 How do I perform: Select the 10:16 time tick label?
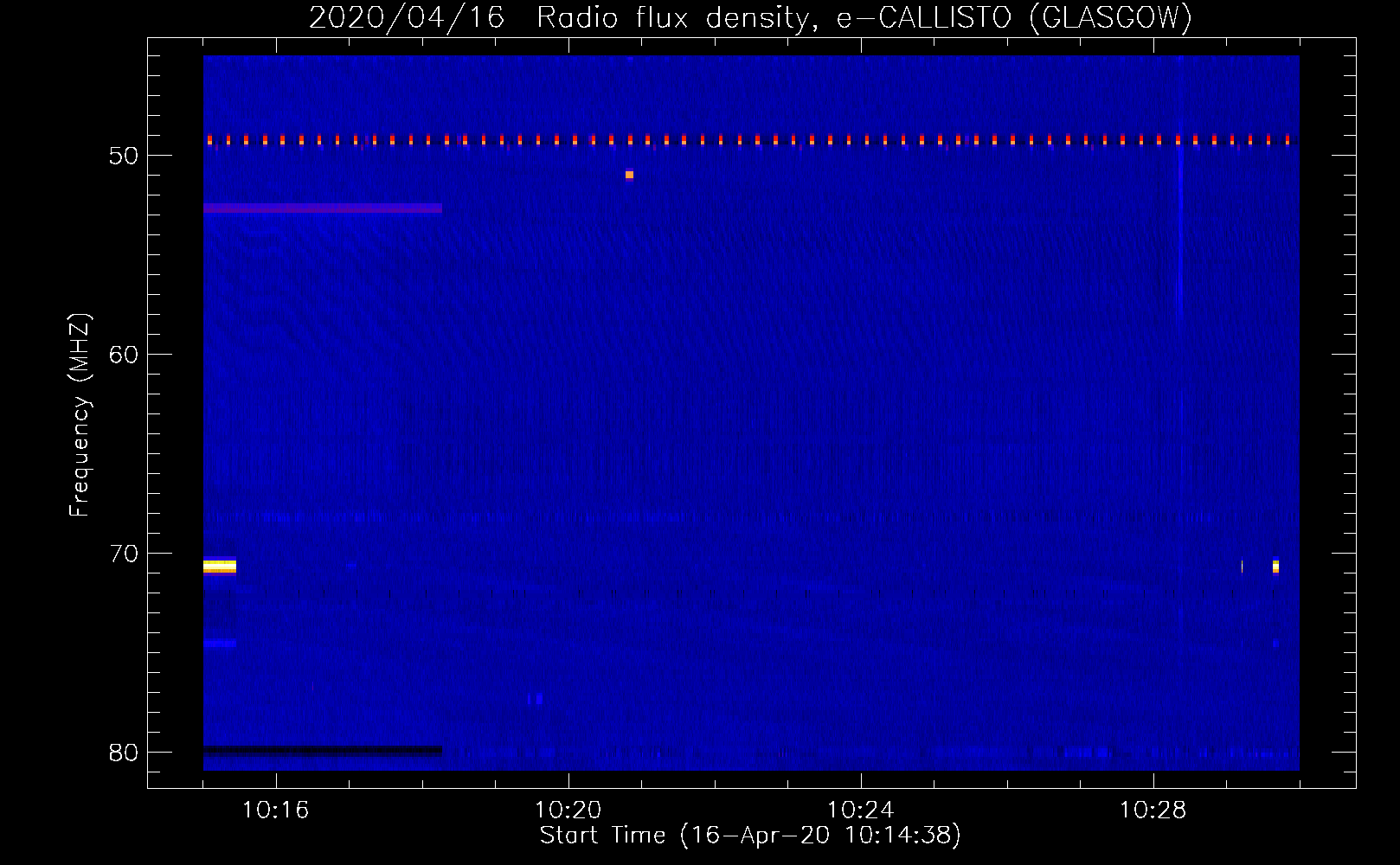point(275,811)
